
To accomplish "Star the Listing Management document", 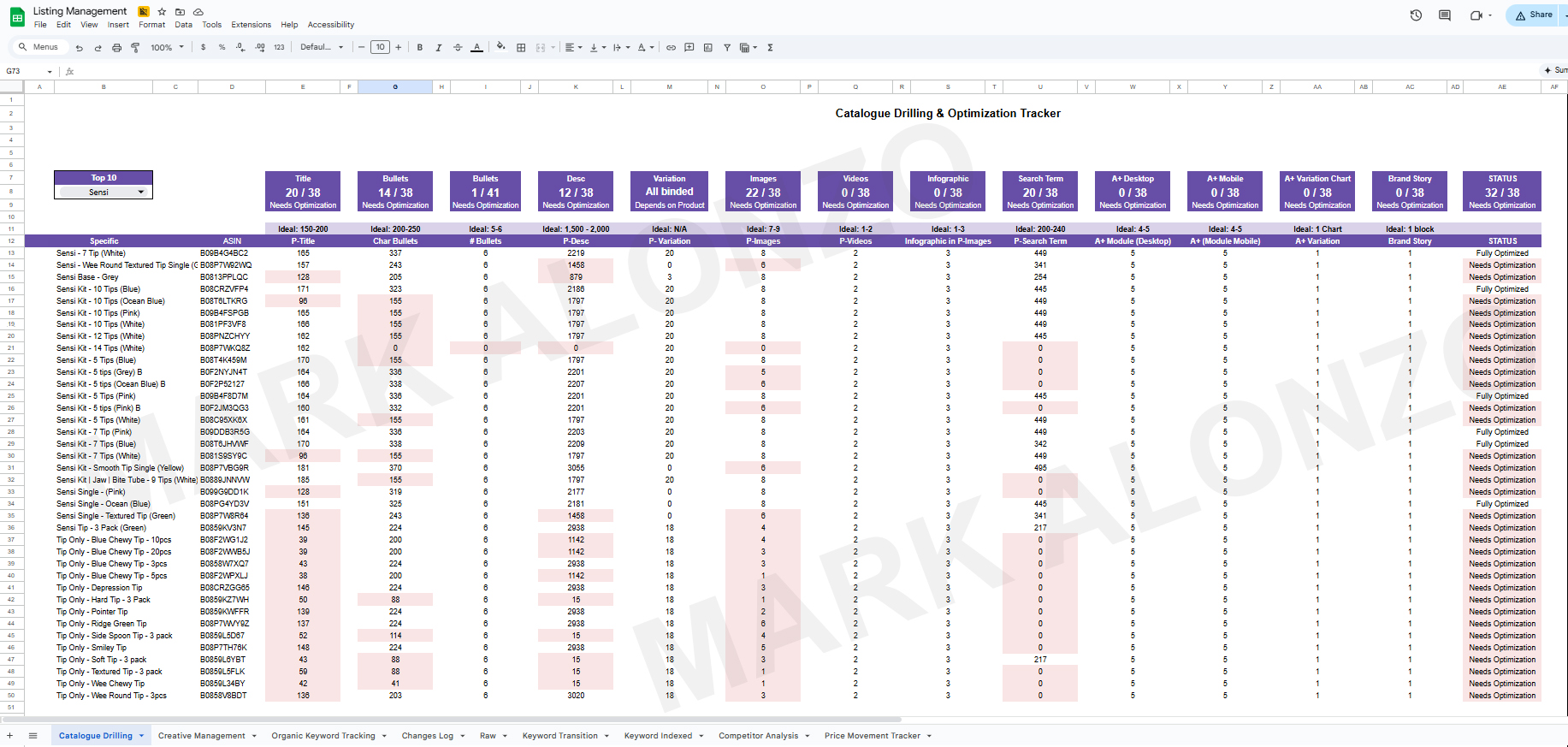I will [162, 11].
